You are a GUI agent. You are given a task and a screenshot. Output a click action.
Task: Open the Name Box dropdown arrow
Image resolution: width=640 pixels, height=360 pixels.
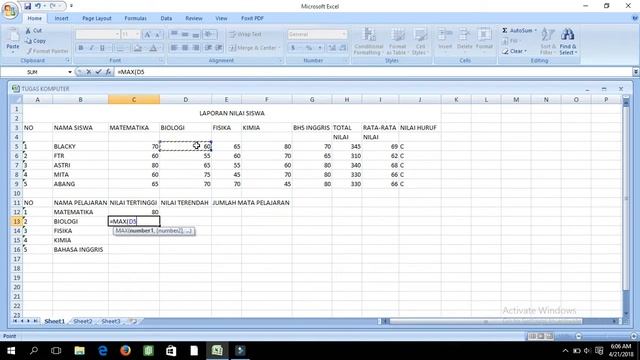click(70, 72)
